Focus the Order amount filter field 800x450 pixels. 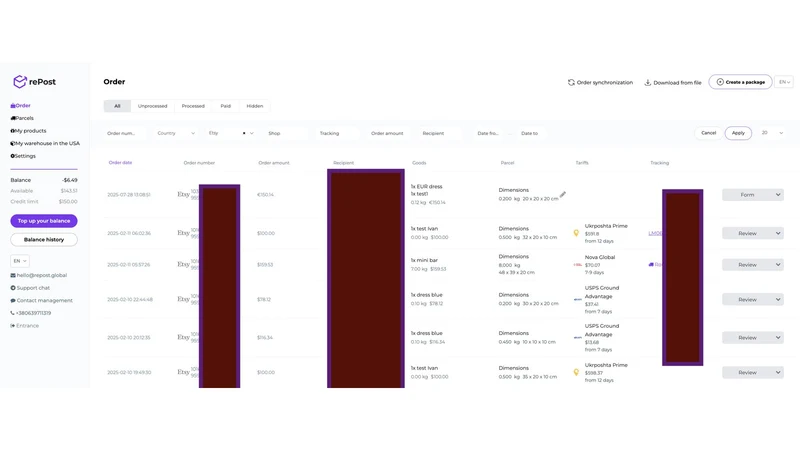coord(389,133)
